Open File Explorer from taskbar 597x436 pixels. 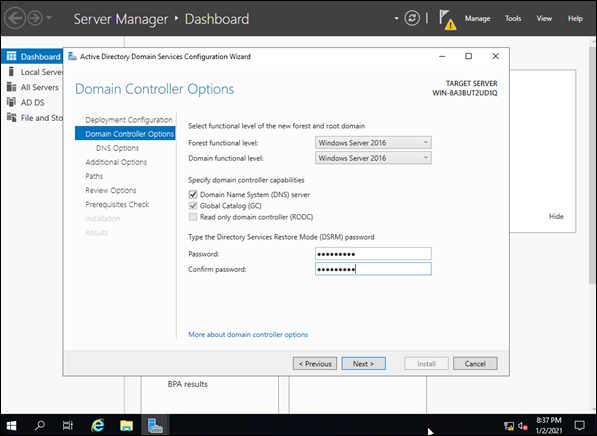pyautogui.click(x=126, y=425)
